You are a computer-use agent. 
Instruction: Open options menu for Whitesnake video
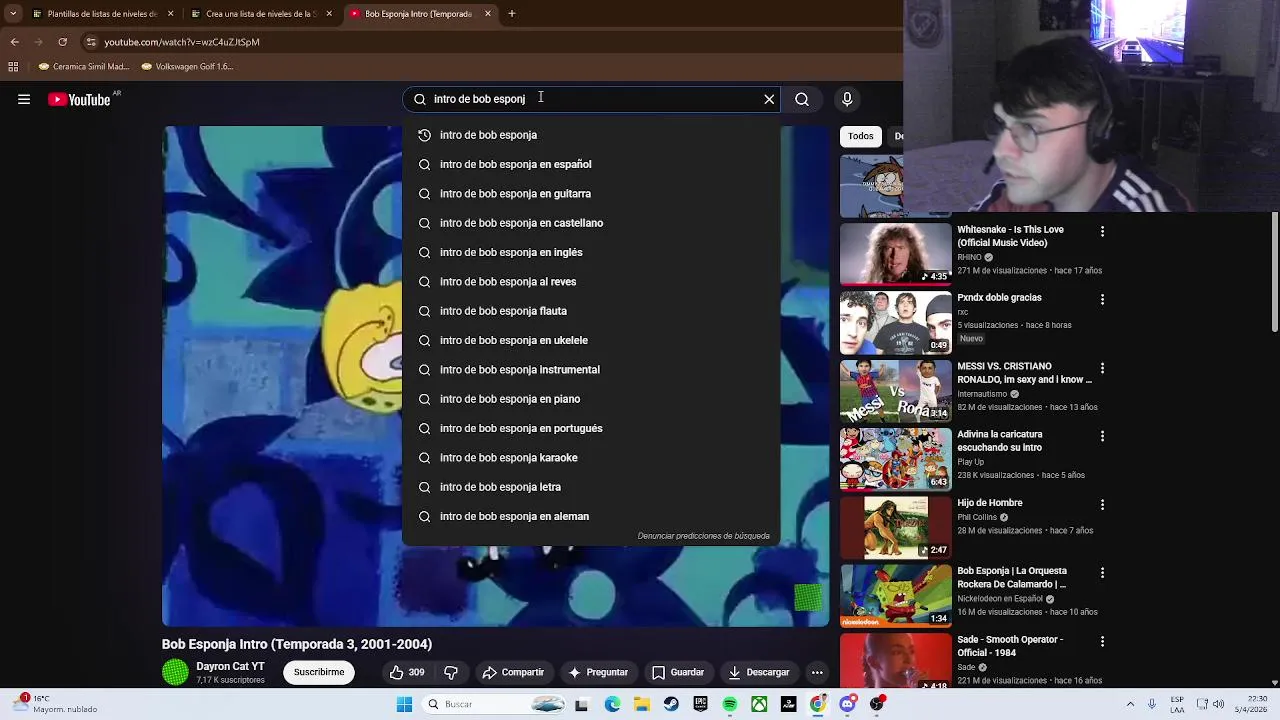(x=1102, y=231)
